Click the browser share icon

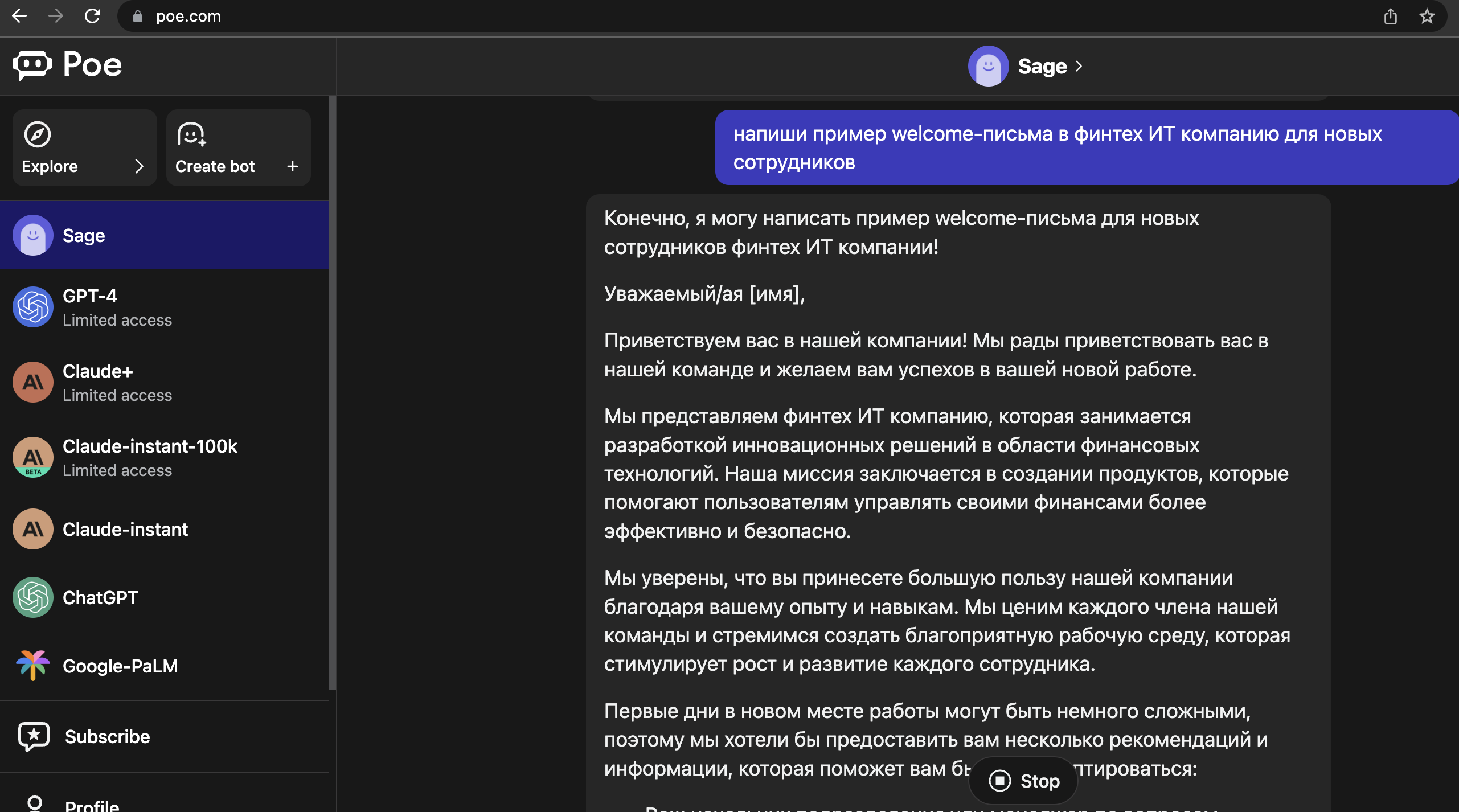pyautogui.click(x=1390, y=17)
